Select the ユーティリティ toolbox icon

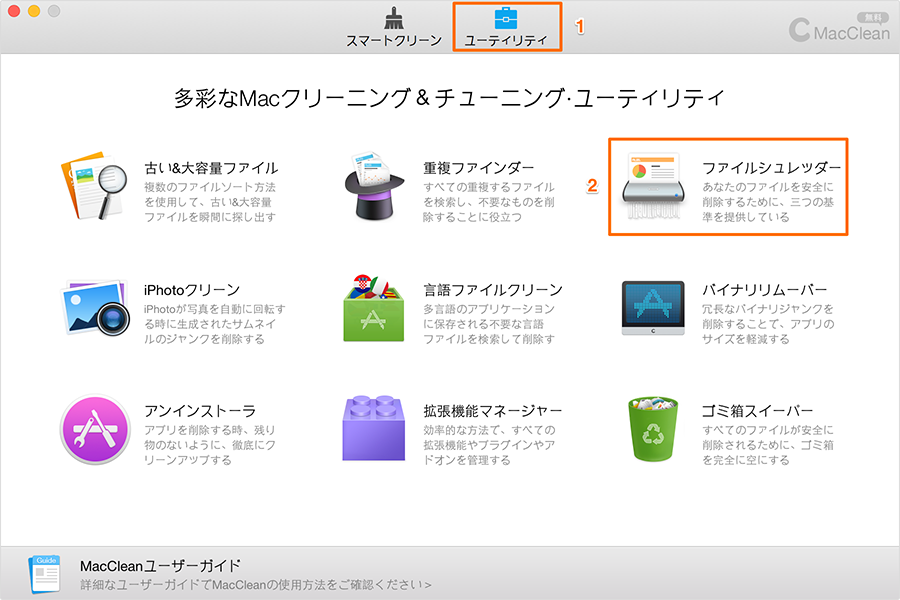pos(506,18)
